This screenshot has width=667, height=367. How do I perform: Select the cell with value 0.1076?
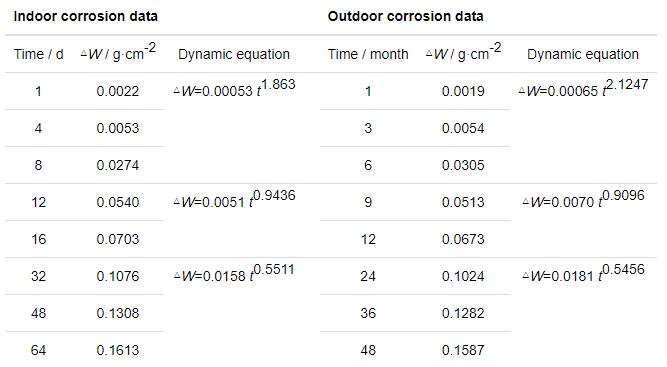[118, 276]
